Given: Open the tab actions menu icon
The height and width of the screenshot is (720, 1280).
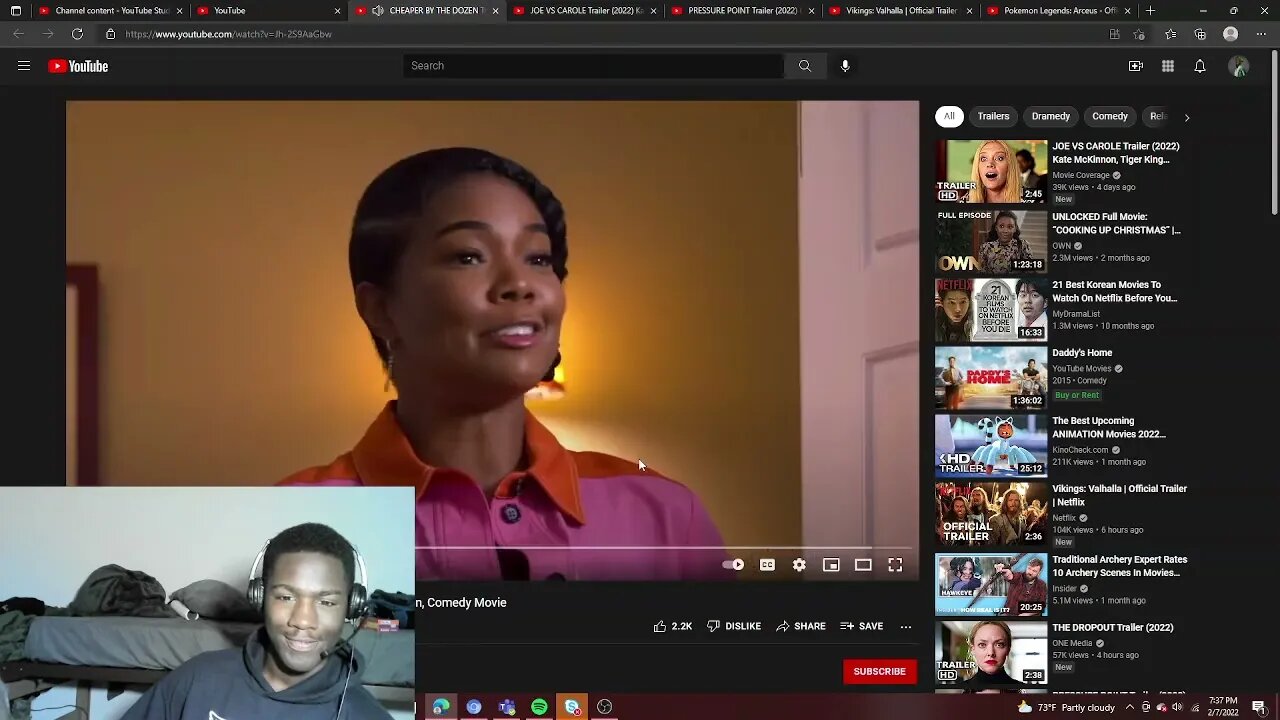Looking at the screenshot, I should (16, 11).
